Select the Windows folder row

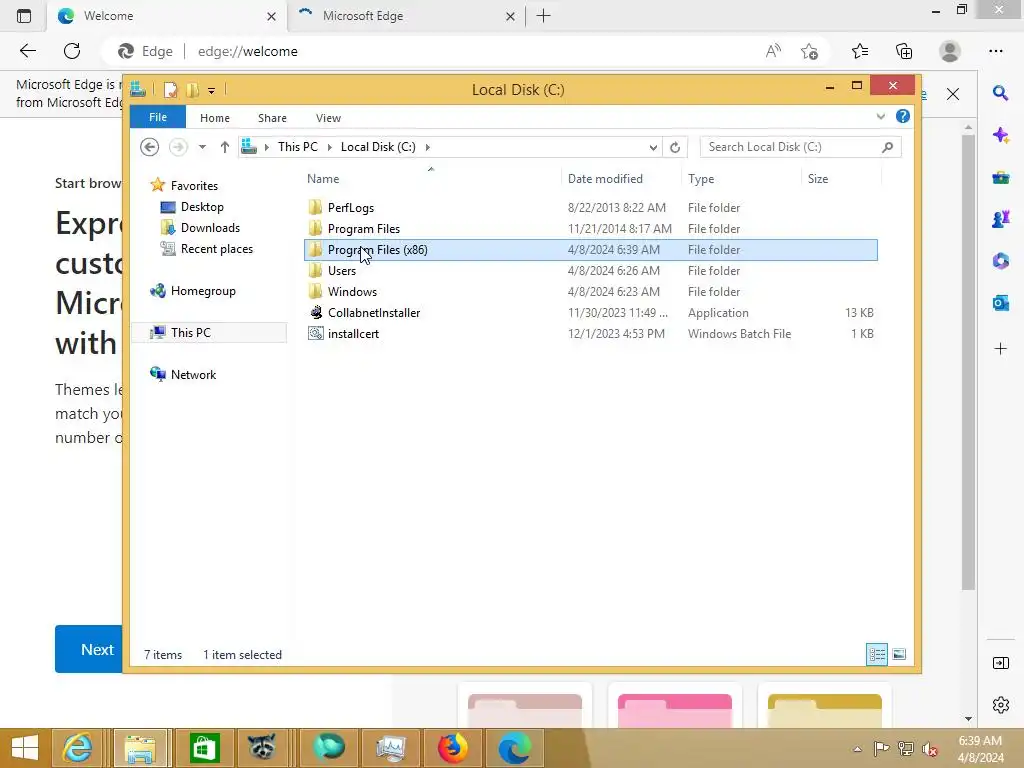tap(590, 291)
